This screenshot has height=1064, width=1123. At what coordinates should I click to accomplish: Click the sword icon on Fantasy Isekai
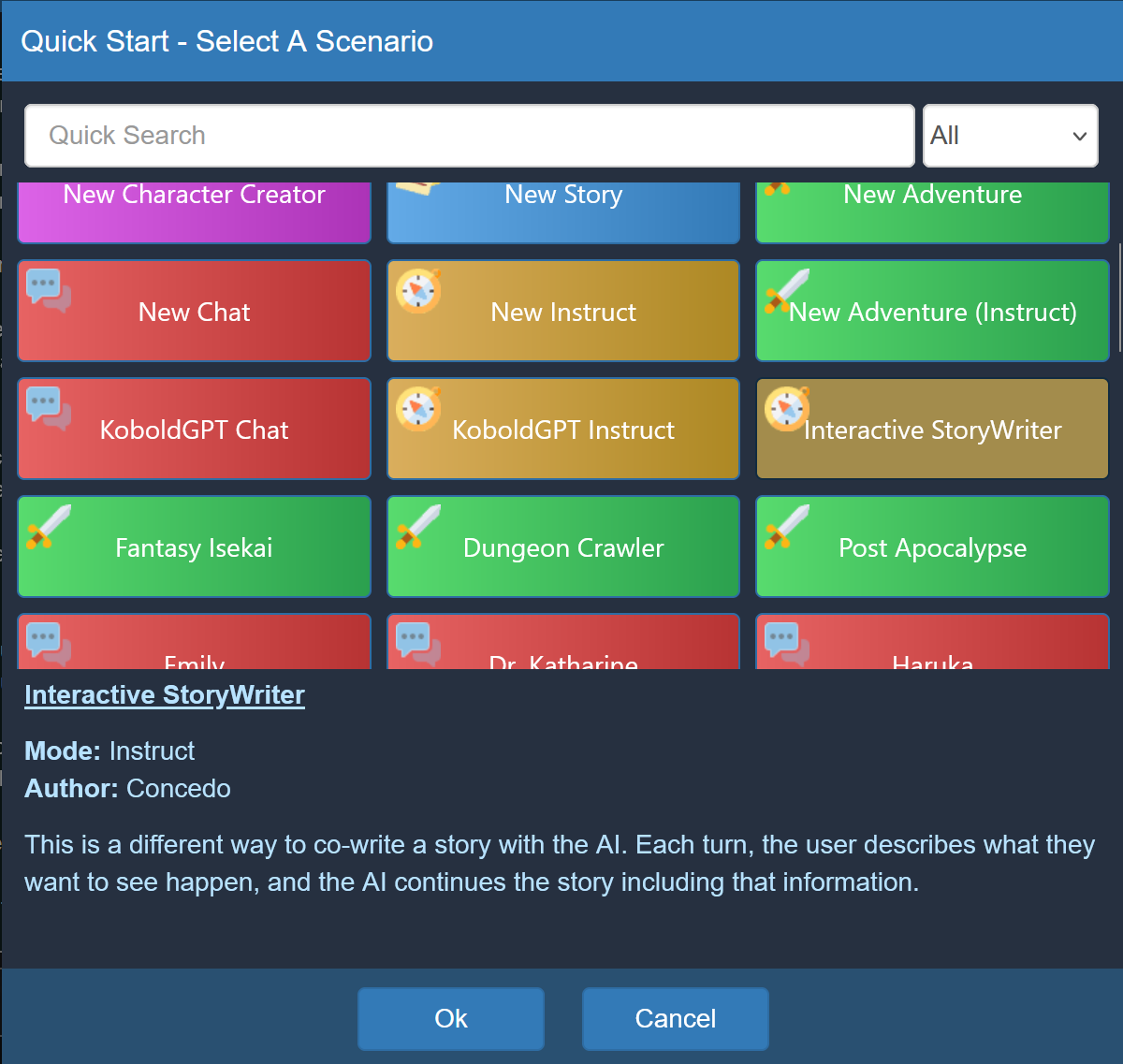49,526
